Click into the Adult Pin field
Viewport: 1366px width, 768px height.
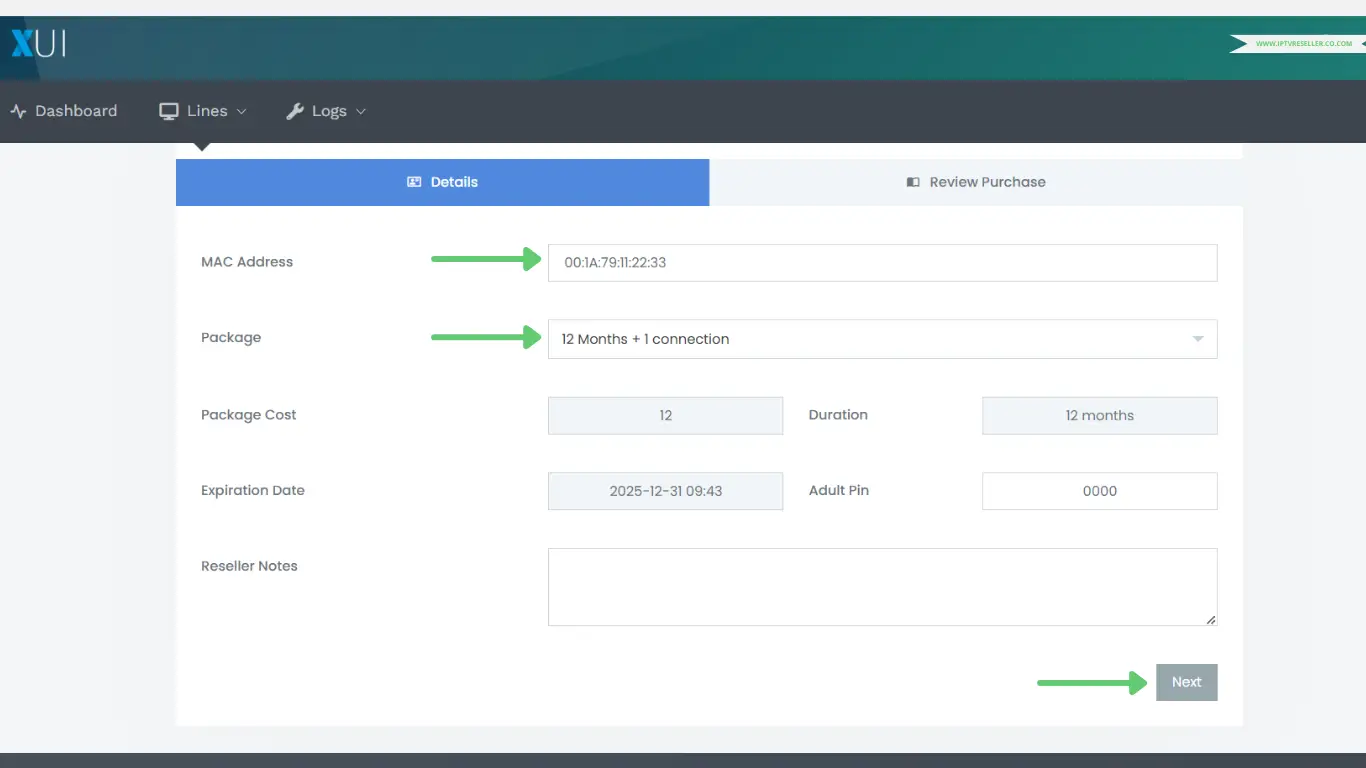[x=1099, y=491]
